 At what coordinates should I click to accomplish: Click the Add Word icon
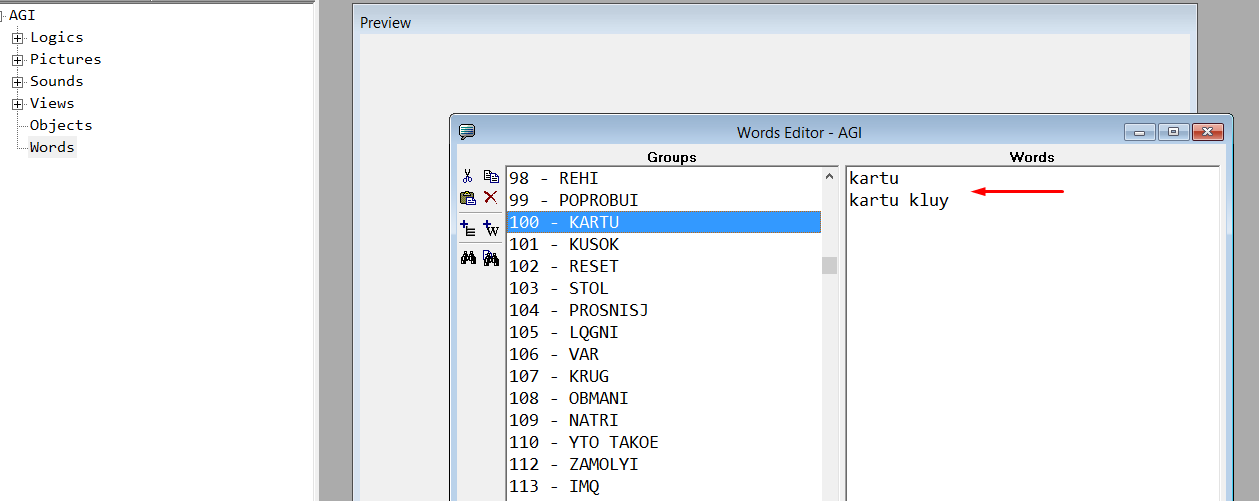490,228
